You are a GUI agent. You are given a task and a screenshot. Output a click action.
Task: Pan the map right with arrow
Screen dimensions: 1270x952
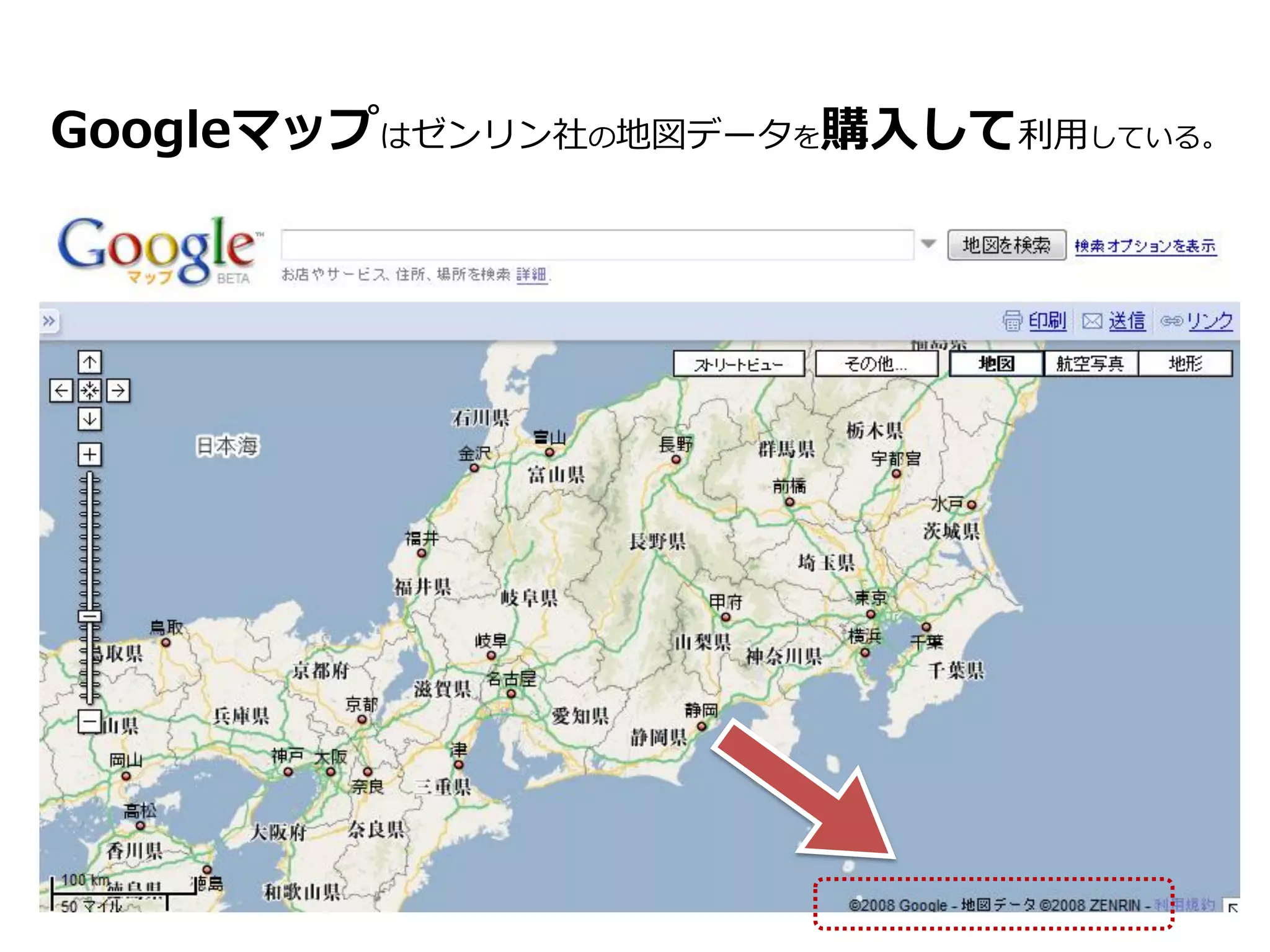[118, 390]
